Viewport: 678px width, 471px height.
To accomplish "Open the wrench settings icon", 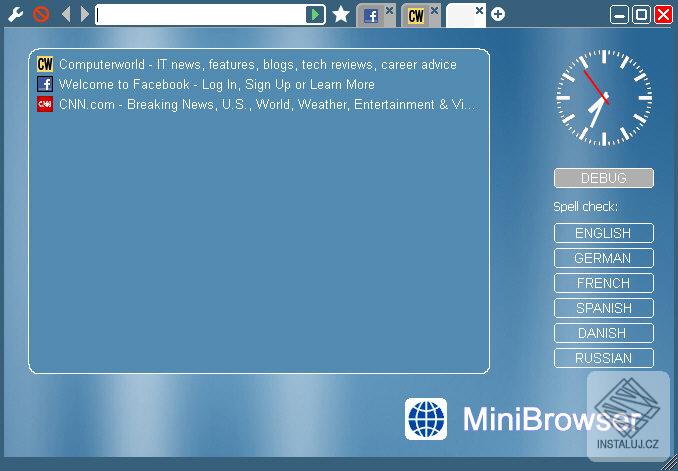I will point(16,15).
